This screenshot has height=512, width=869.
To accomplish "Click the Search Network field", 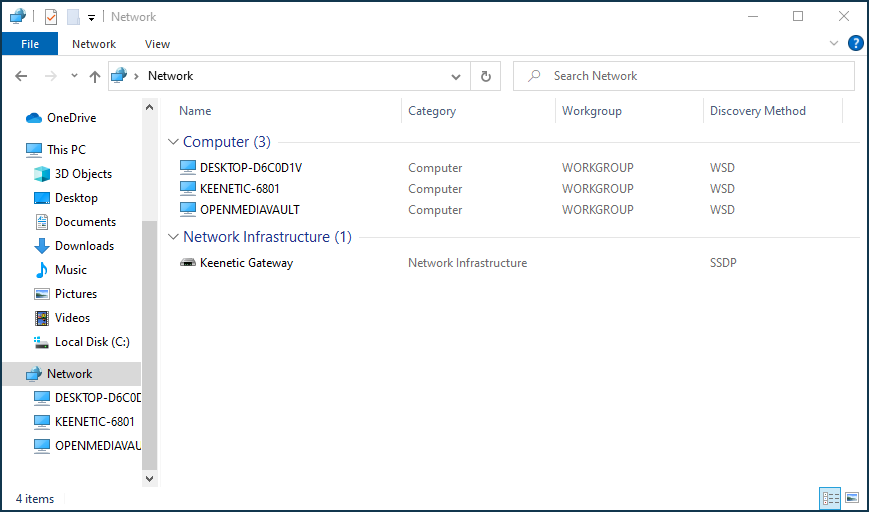I will (684, 76).
